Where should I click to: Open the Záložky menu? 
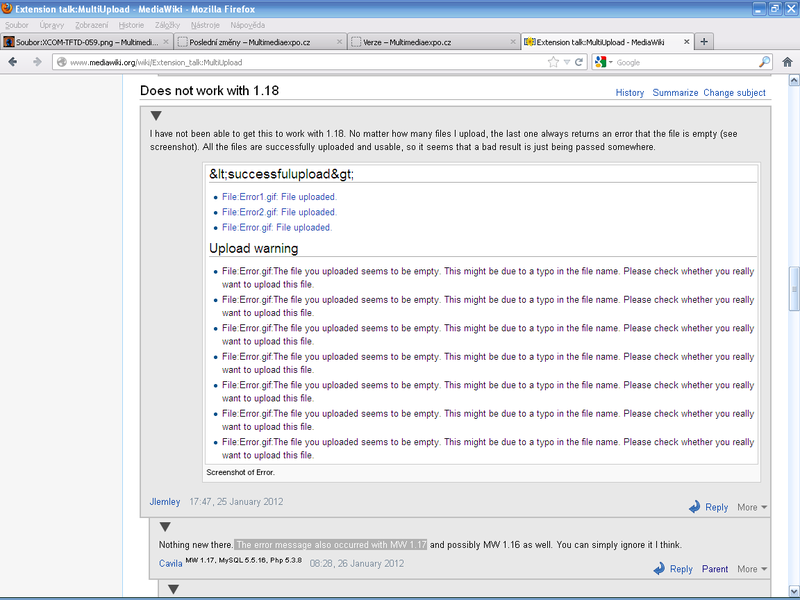click(167, 24)
